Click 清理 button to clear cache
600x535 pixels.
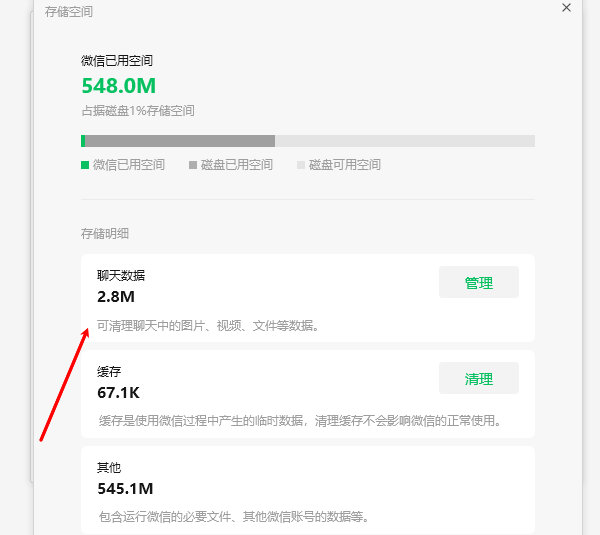click(x=478, y=379)
